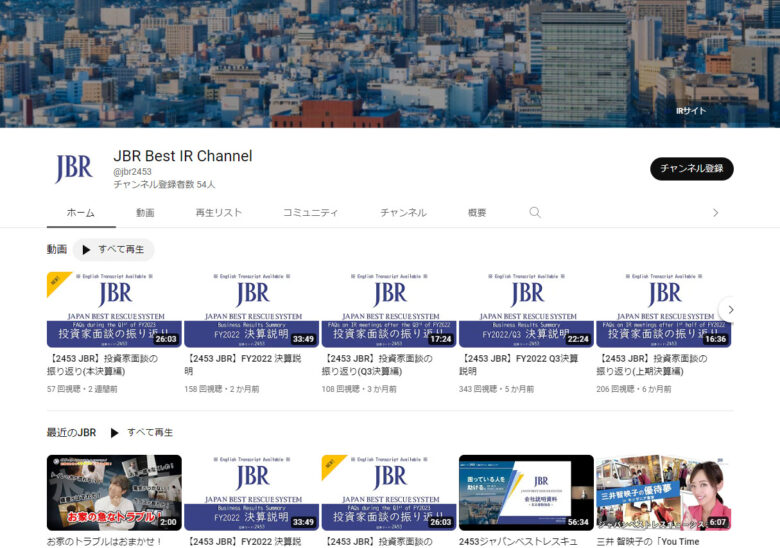Click the 343 回視聴・5 か月前 stats
Viewport: 780px width, 548px height.
pyautogui.click(x=496, y=389)
